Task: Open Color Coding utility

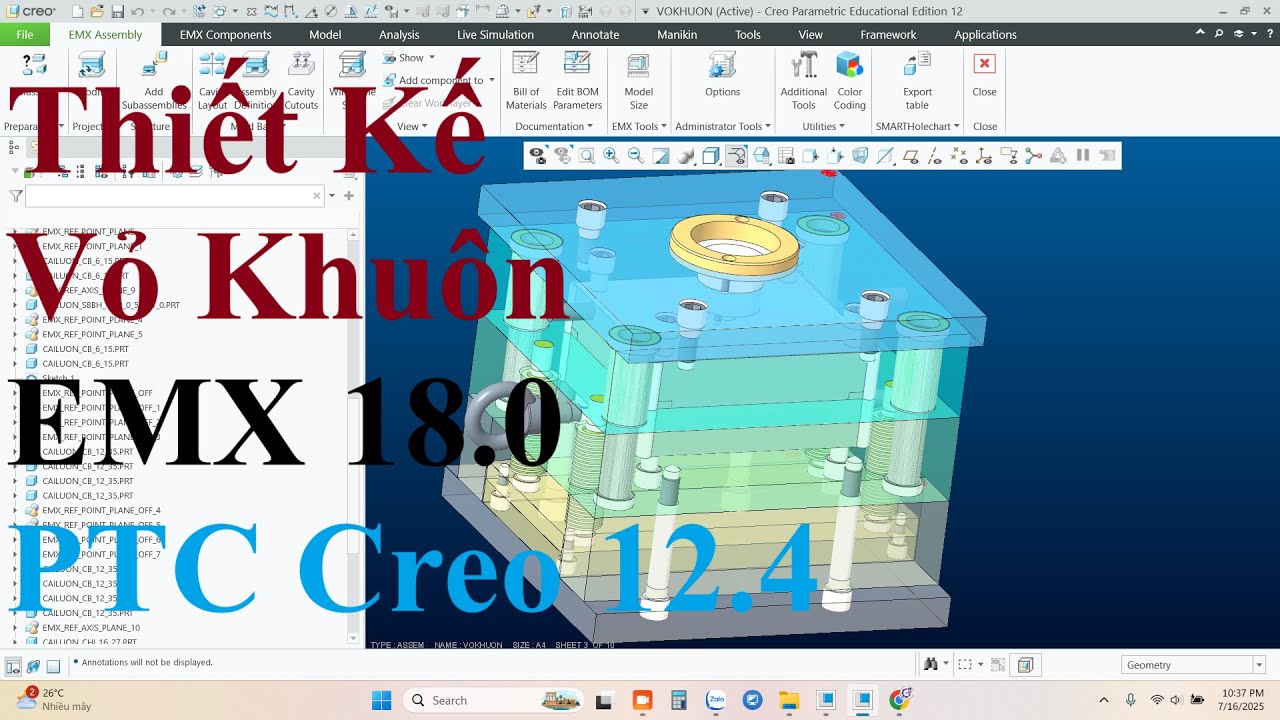Action: pyautogui.click(x=850, y=80)
